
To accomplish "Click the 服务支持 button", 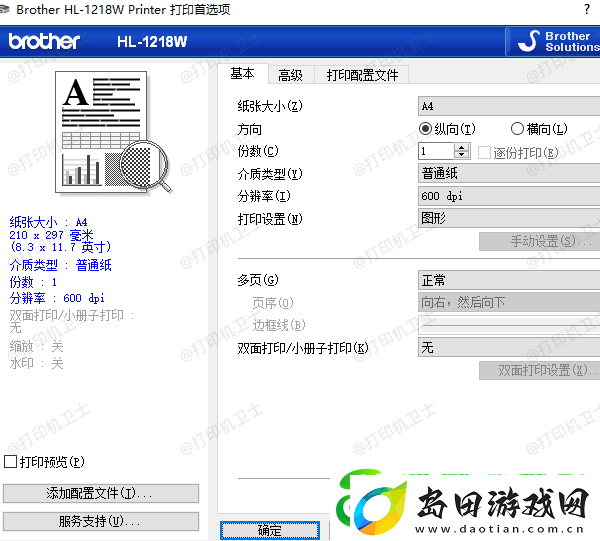I will [x=101, y=521].
